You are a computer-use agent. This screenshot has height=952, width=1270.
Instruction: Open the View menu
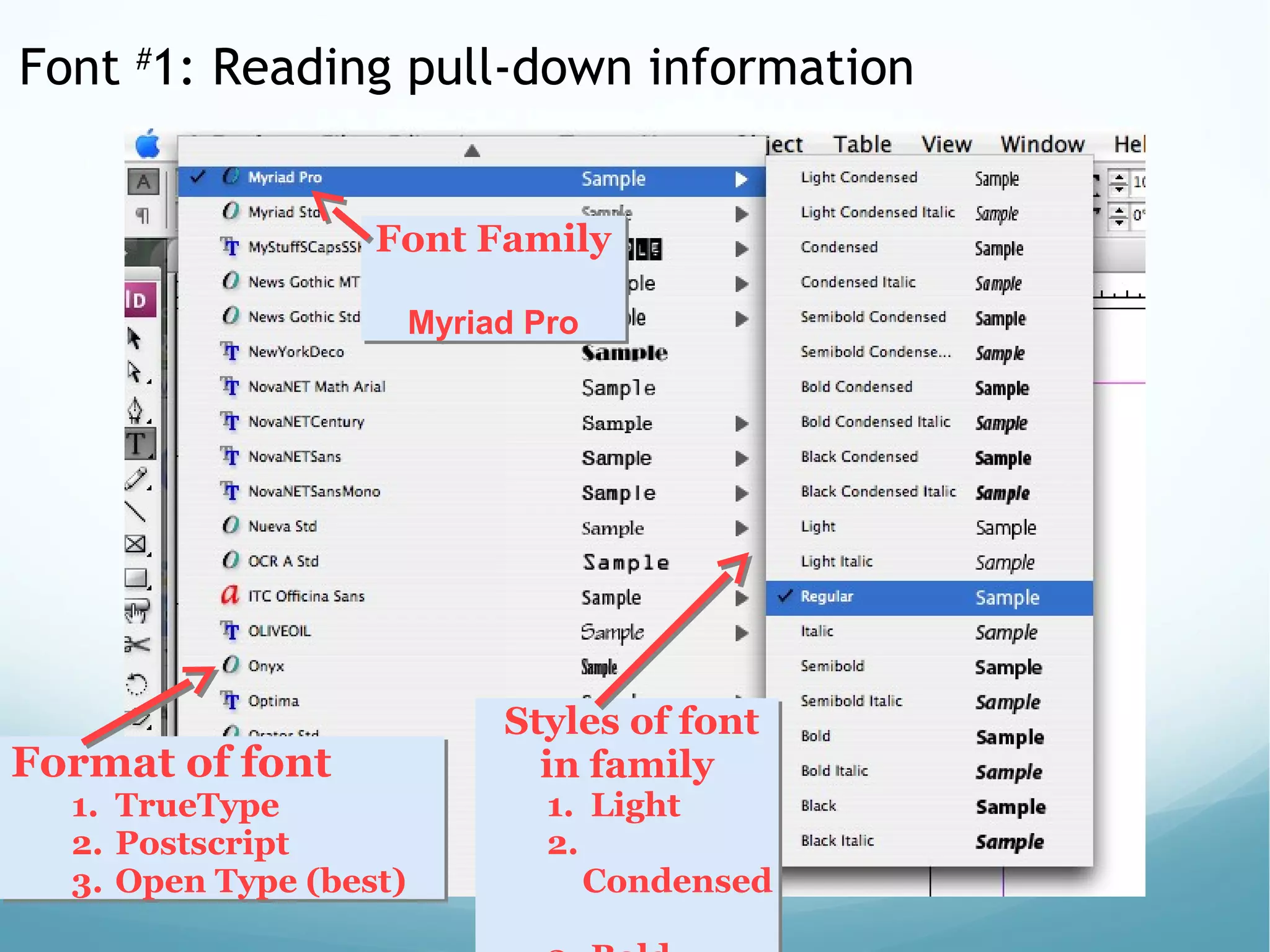pyautogui.click(x=946, y=144)
